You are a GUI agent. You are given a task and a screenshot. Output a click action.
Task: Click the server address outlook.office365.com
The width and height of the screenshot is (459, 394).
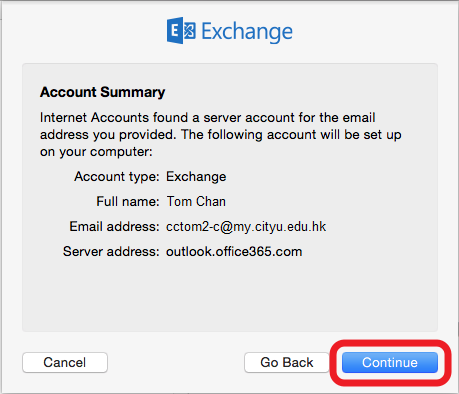pyautogui.click(x=234, y=252)
